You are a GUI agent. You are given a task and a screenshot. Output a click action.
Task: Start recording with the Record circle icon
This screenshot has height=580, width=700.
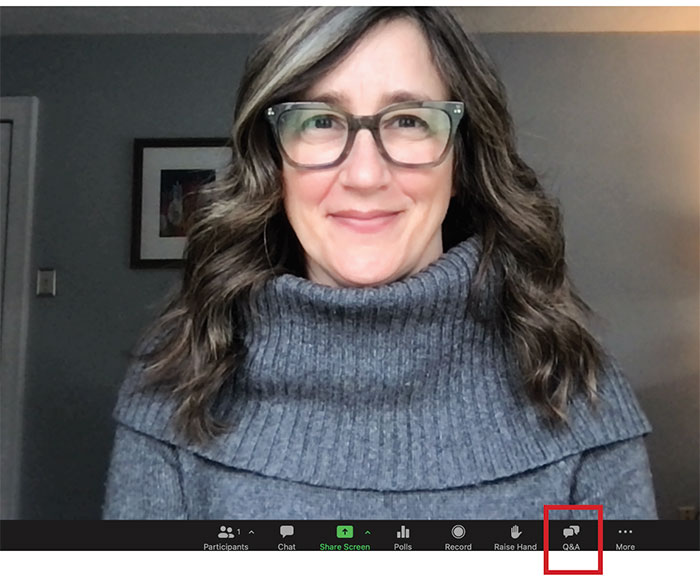pos(458,532)
